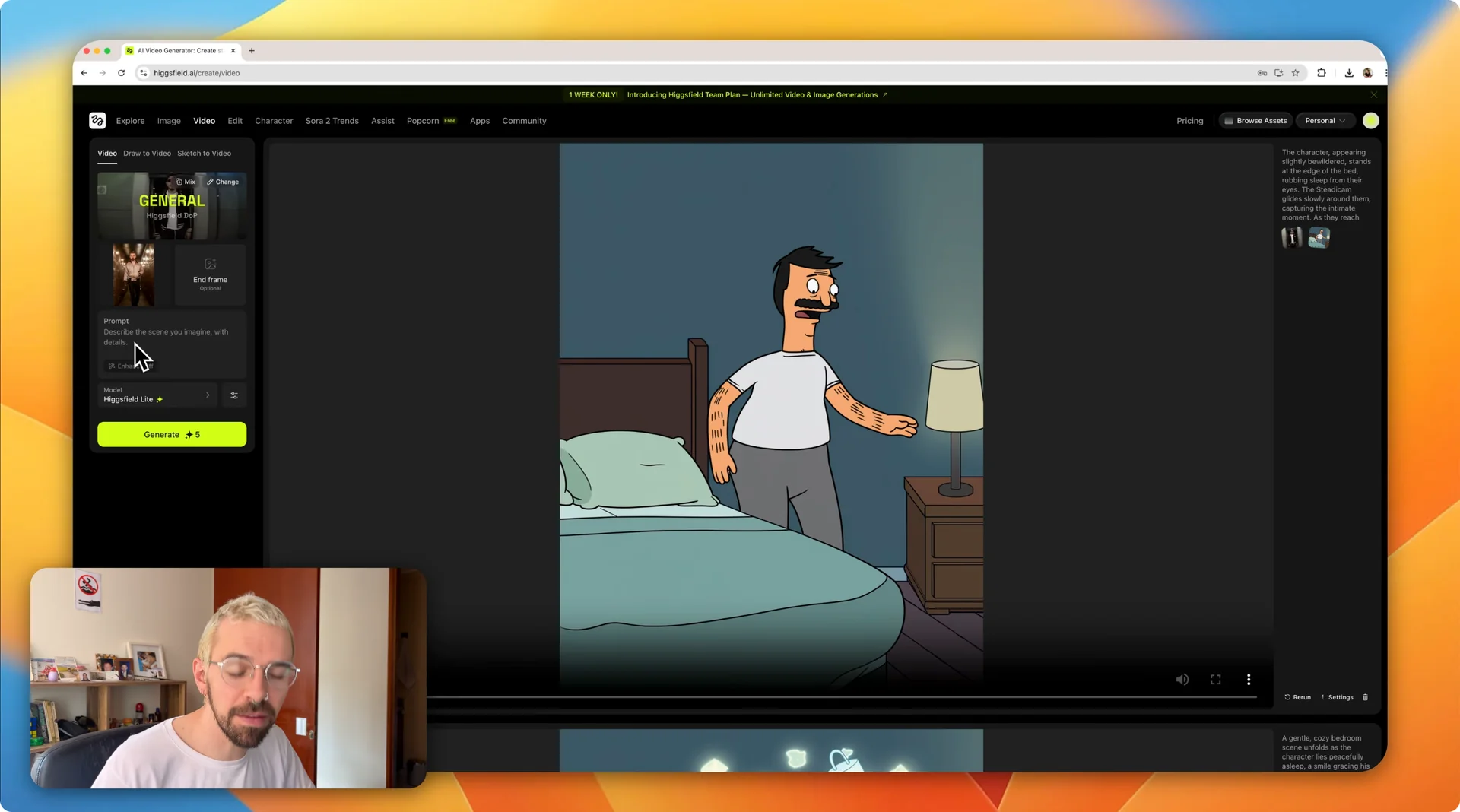The height and width of the screenshot is (812, 1460).
Task: Open the browser extensions puzzle icon
Action: tap(1322, 73)
